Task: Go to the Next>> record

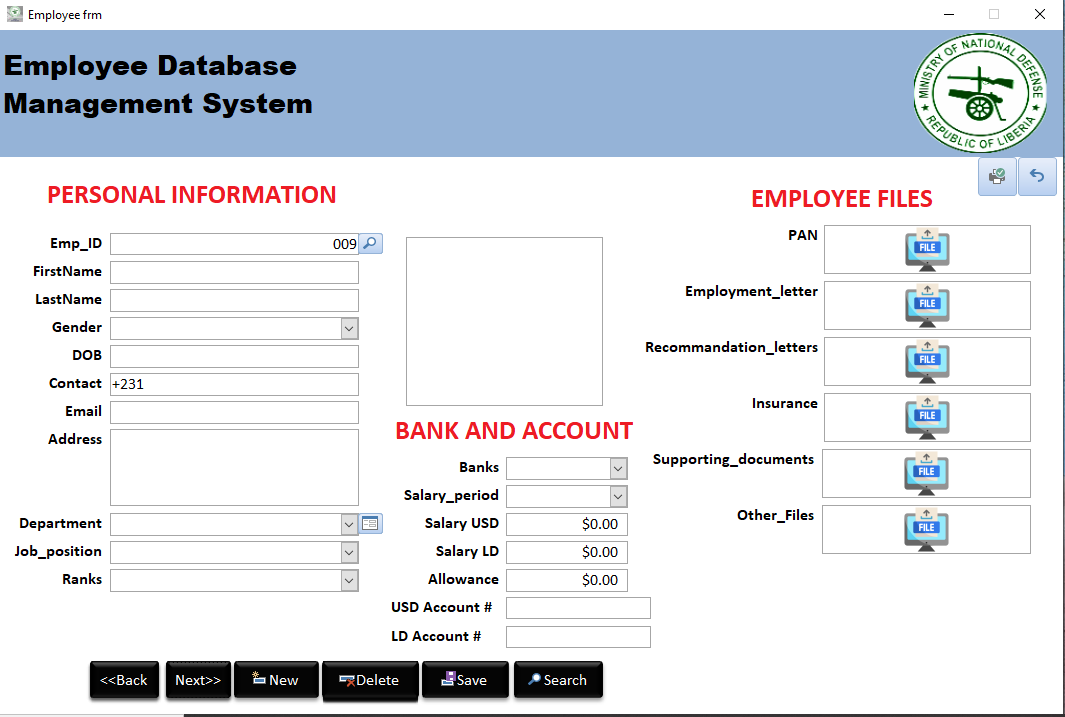Action: (198, 680)
